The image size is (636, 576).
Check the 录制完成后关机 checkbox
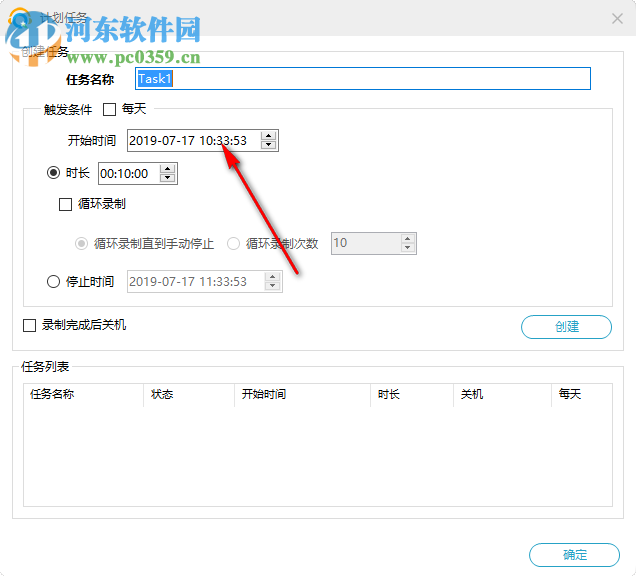29,325
